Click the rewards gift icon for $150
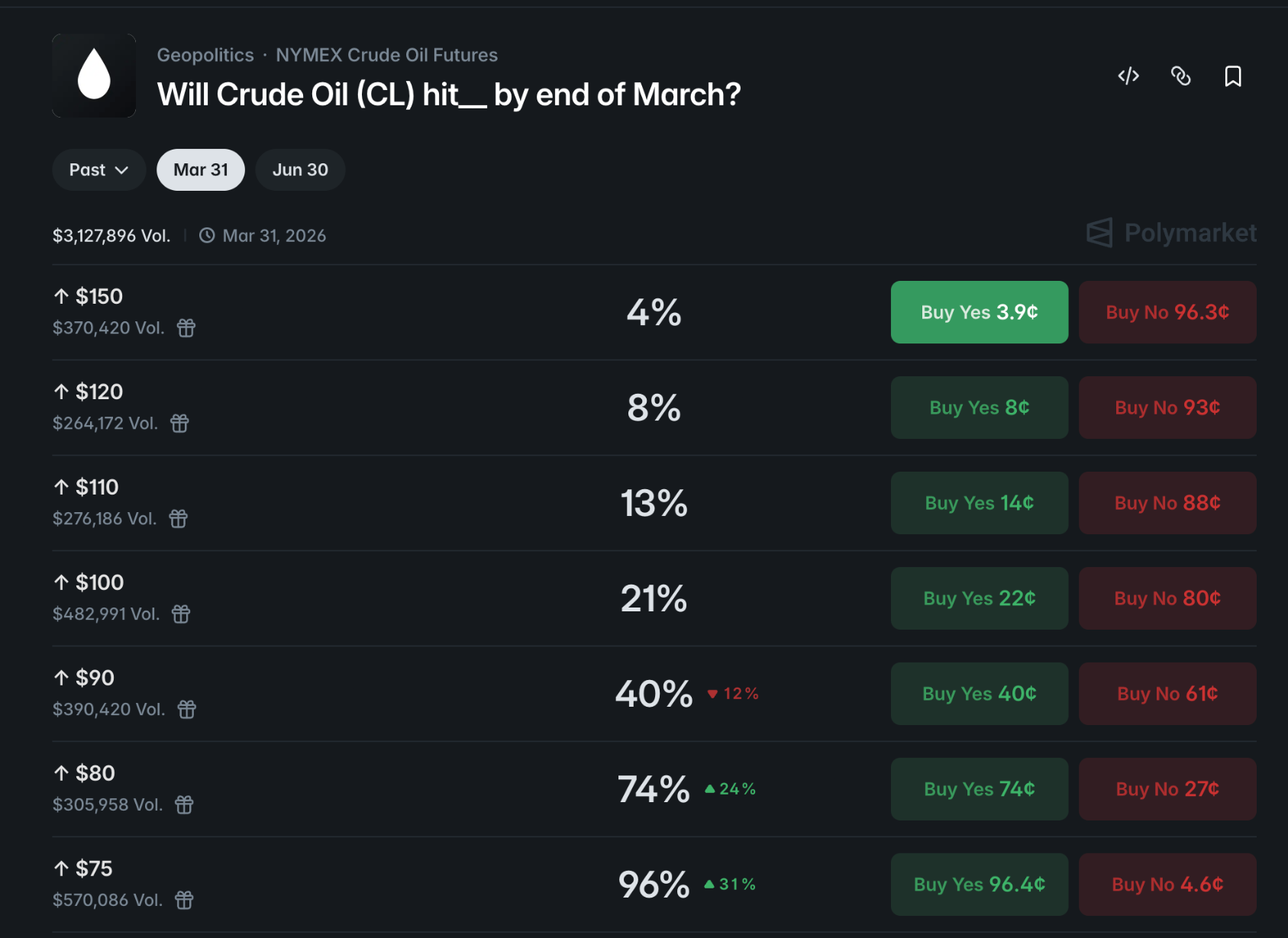 point(186,328)
